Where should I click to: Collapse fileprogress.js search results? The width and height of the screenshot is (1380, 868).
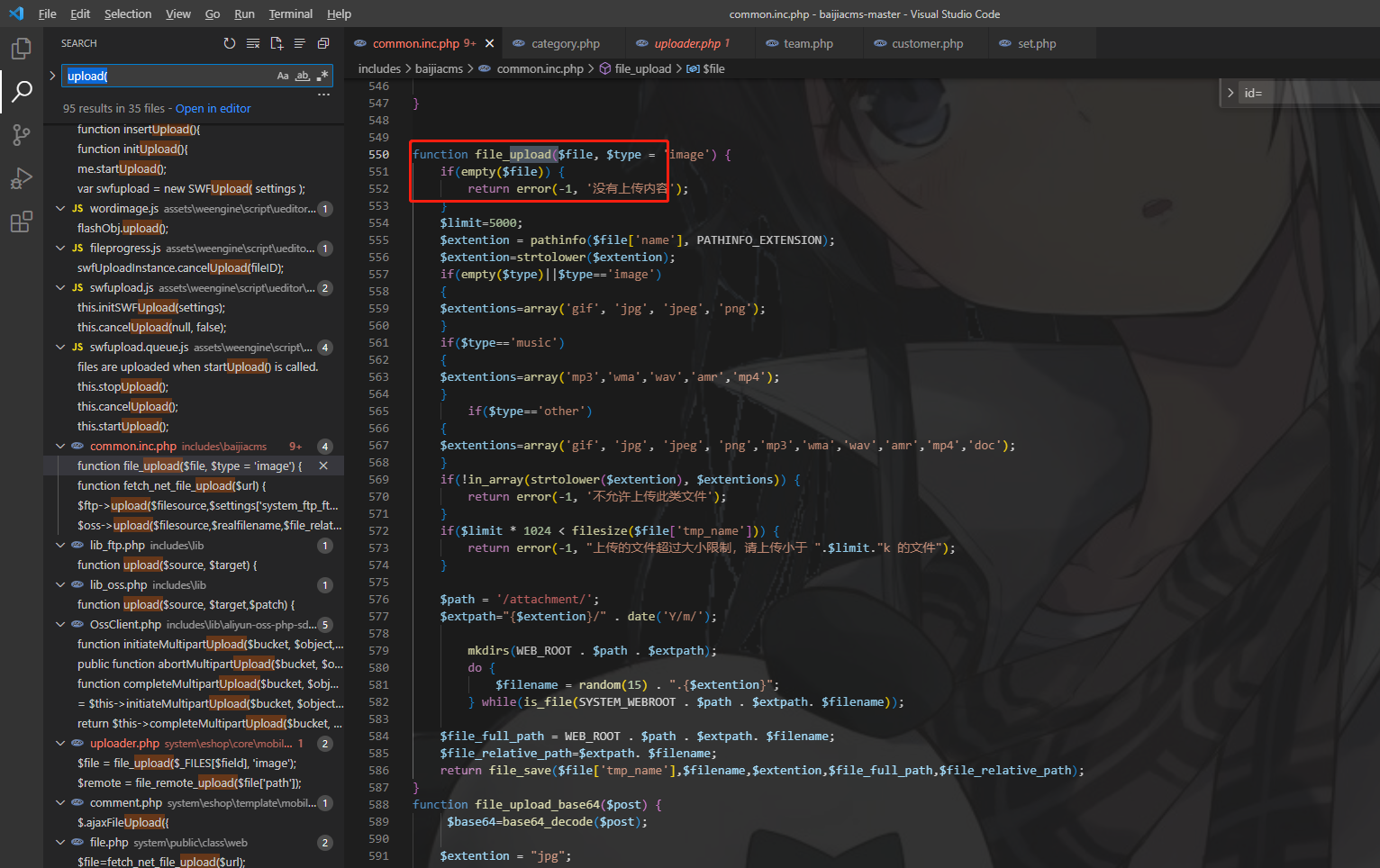point(60,249)
